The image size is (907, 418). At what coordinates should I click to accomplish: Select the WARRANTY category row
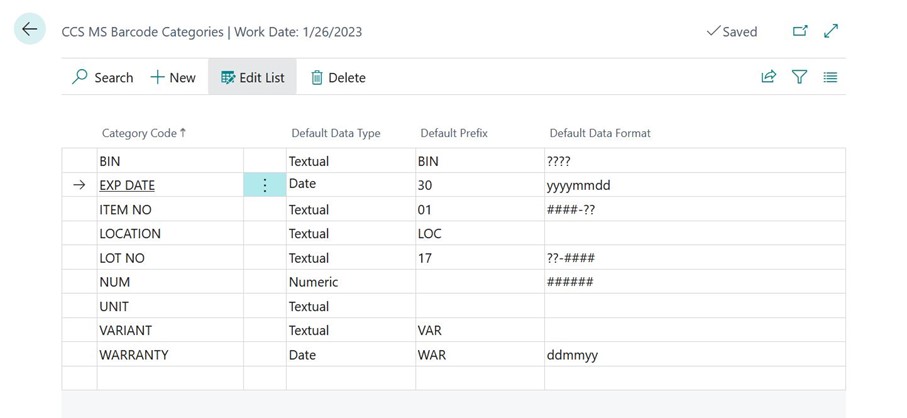(133, 355)
